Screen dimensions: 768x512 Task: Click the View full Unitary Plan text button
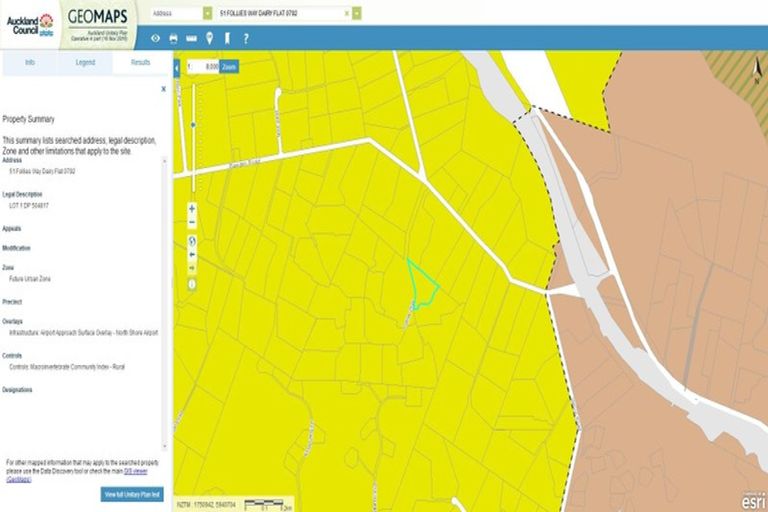pyautogui.click(x=132, y=494)
